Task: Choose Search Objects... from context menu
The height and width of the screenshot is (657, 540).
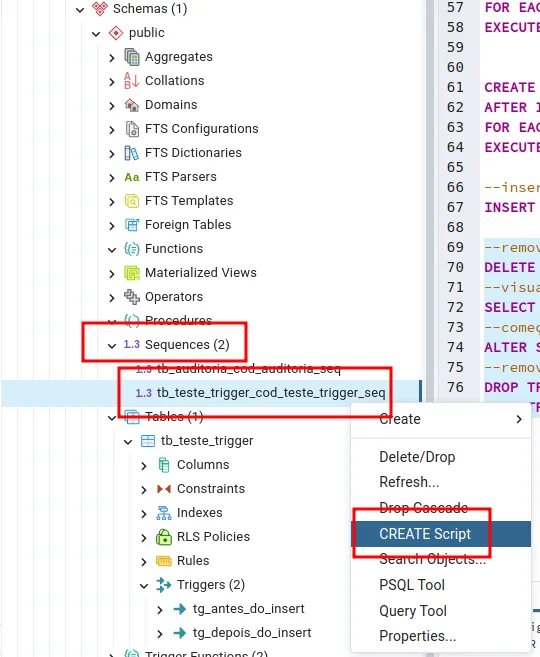Action: click(x=441, y=559)
